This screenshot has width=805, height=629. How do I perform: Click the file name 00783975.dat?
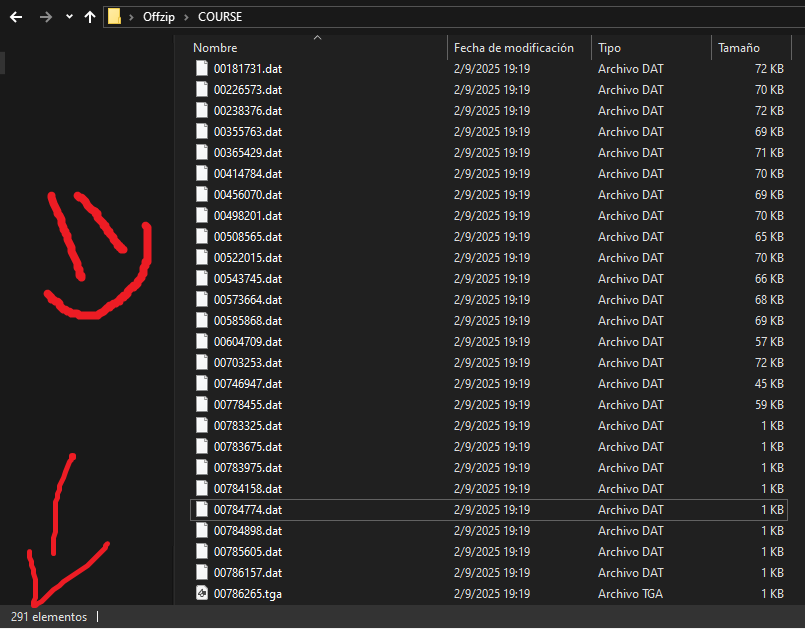[248, 468]
